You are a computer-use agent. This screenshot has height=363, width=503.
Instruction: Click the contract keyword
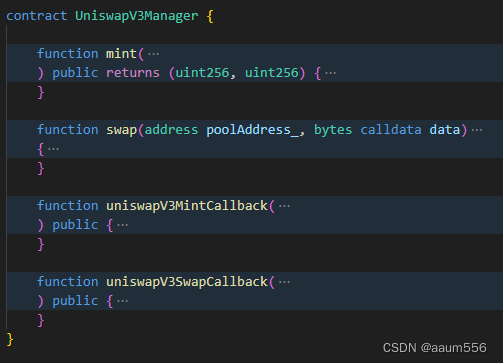coord(37,16)
